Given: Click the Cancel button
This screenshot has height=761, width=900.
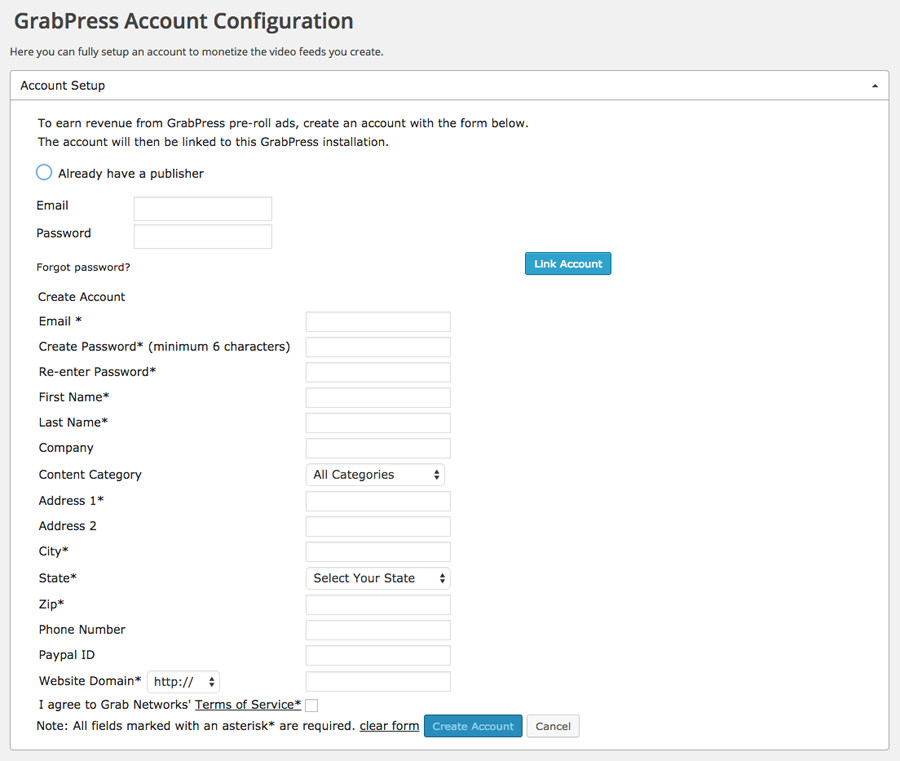Looking at the screenshot, I should (x=553, y=726).
